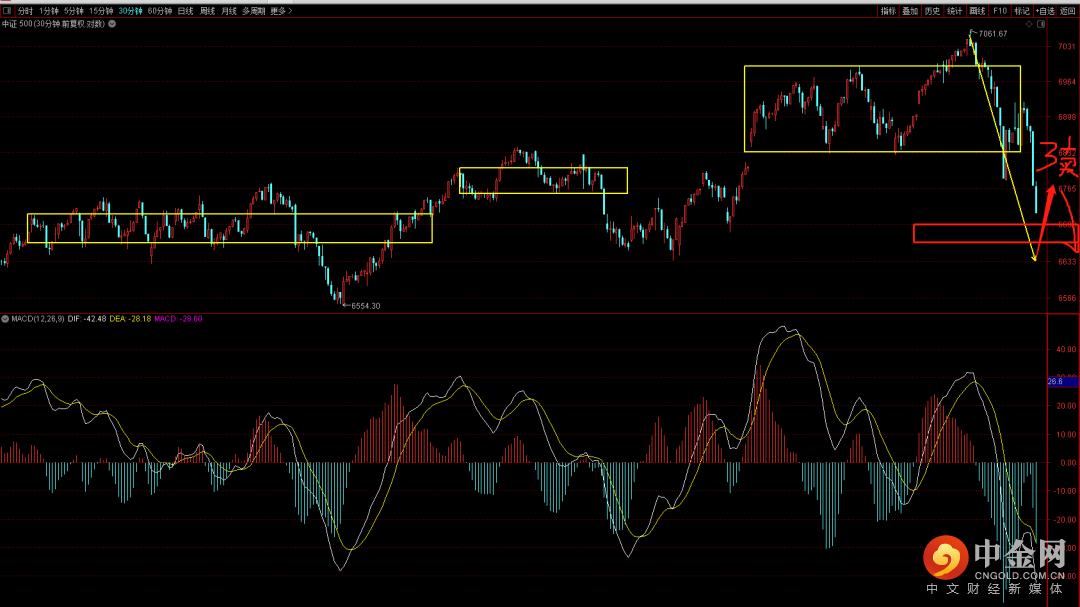
Task: Toggle the side panel icon at top-left
Action: point(7,11)
